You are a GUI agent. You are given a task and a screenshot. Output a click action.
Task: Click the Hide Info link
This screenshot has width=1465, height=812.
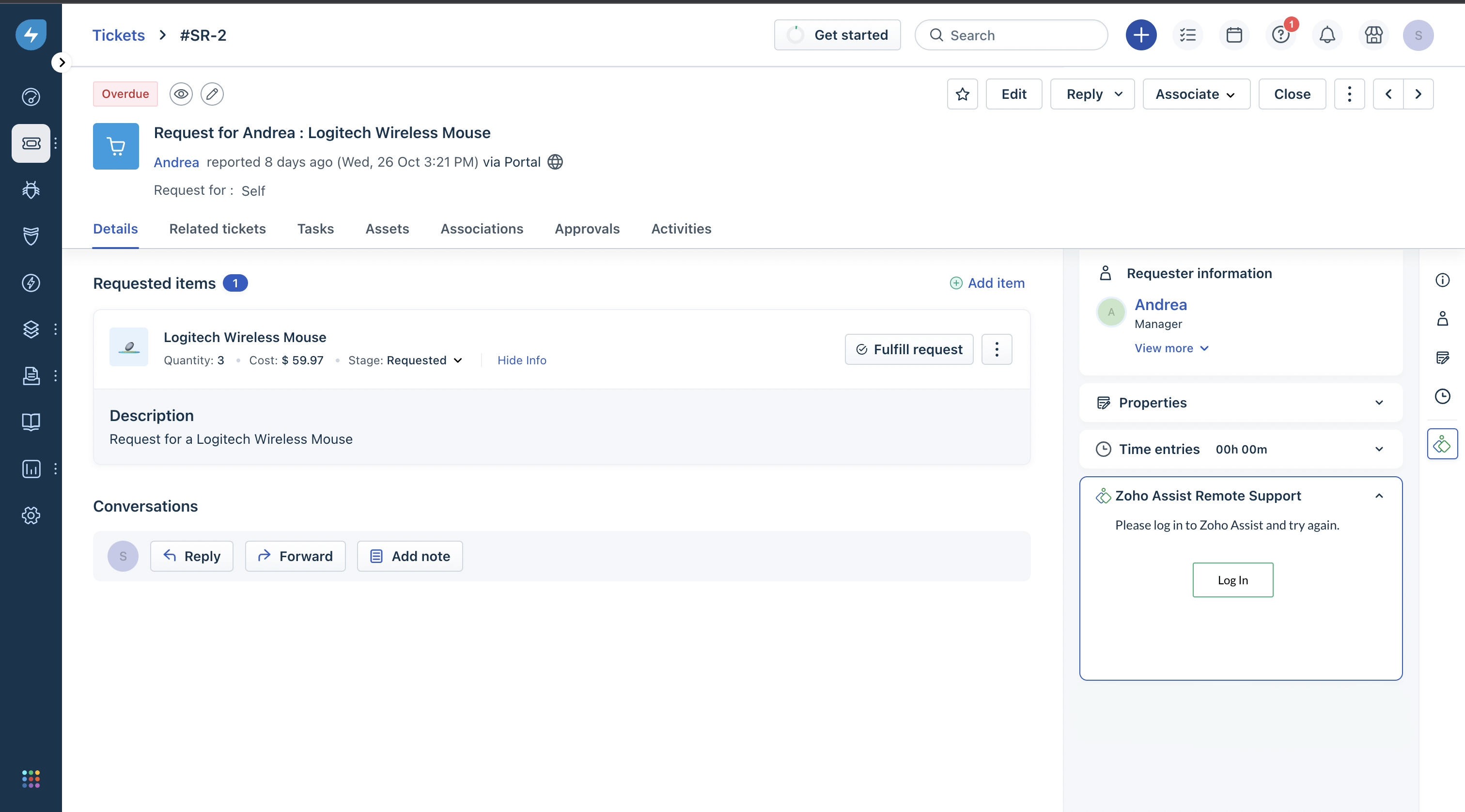(x=521, y=360)
